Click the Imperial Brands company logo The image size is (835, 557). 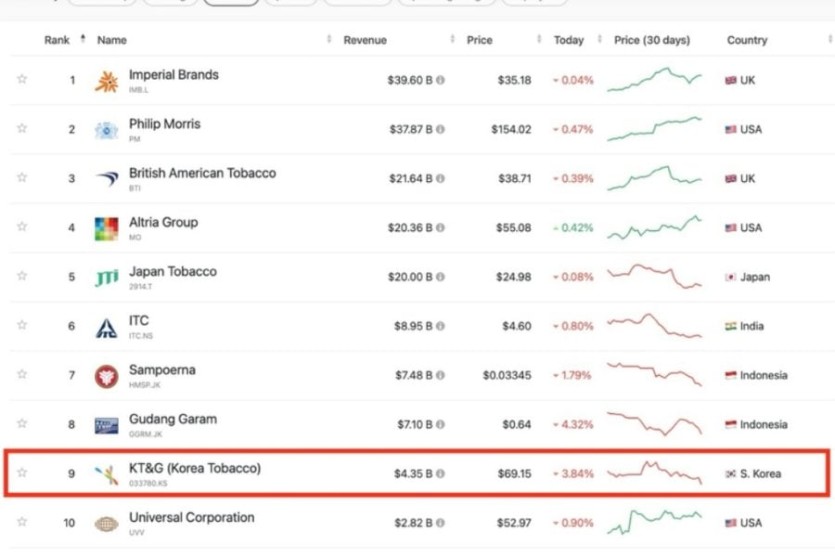106,81
